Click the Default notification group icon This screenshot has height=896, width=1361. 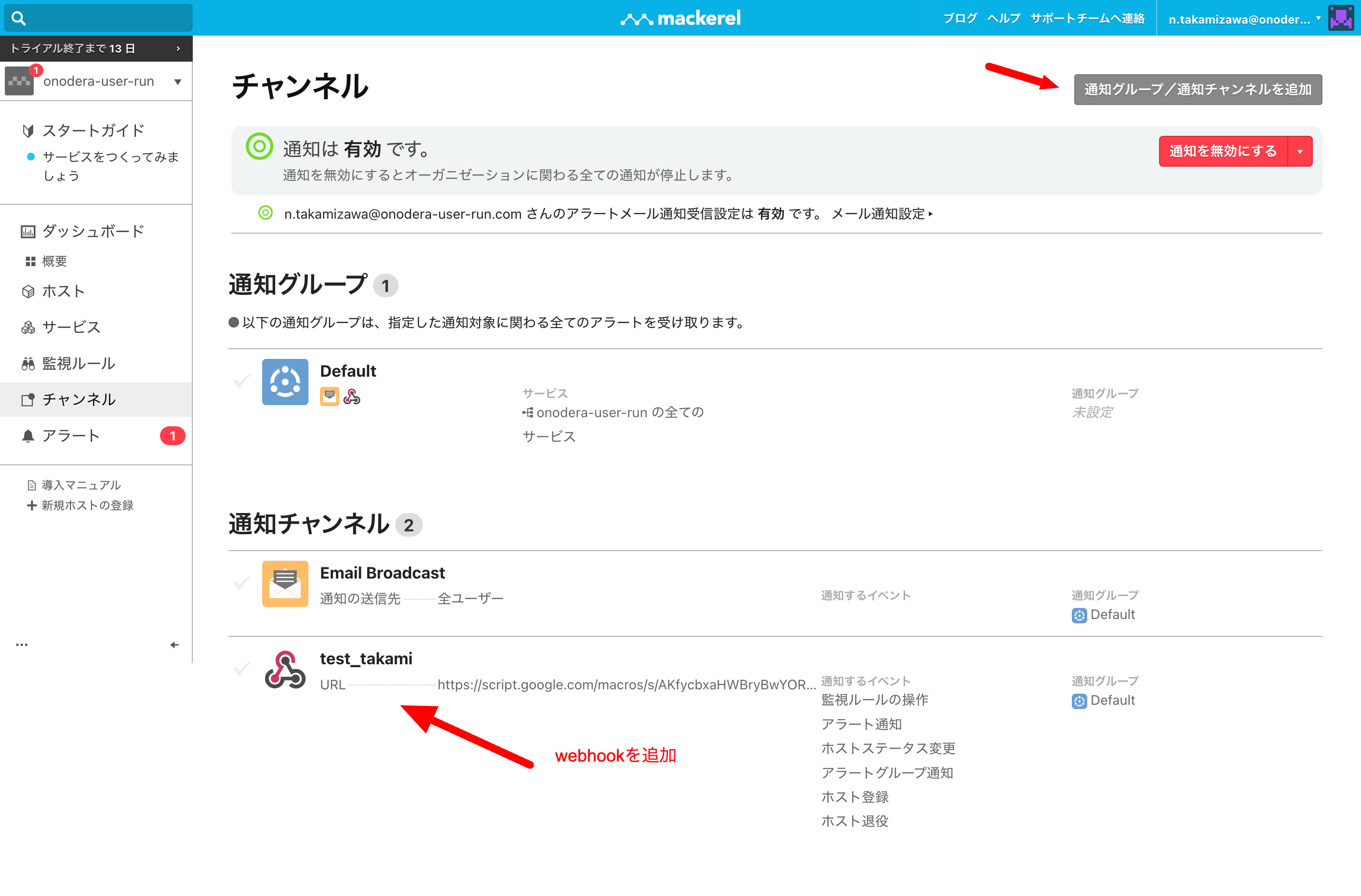coord(285,382)
